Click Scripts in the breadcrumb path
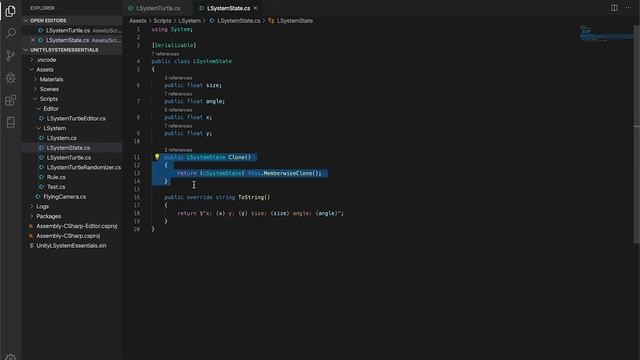The height and width of the screenshot is (360, 640). [162, 20]
